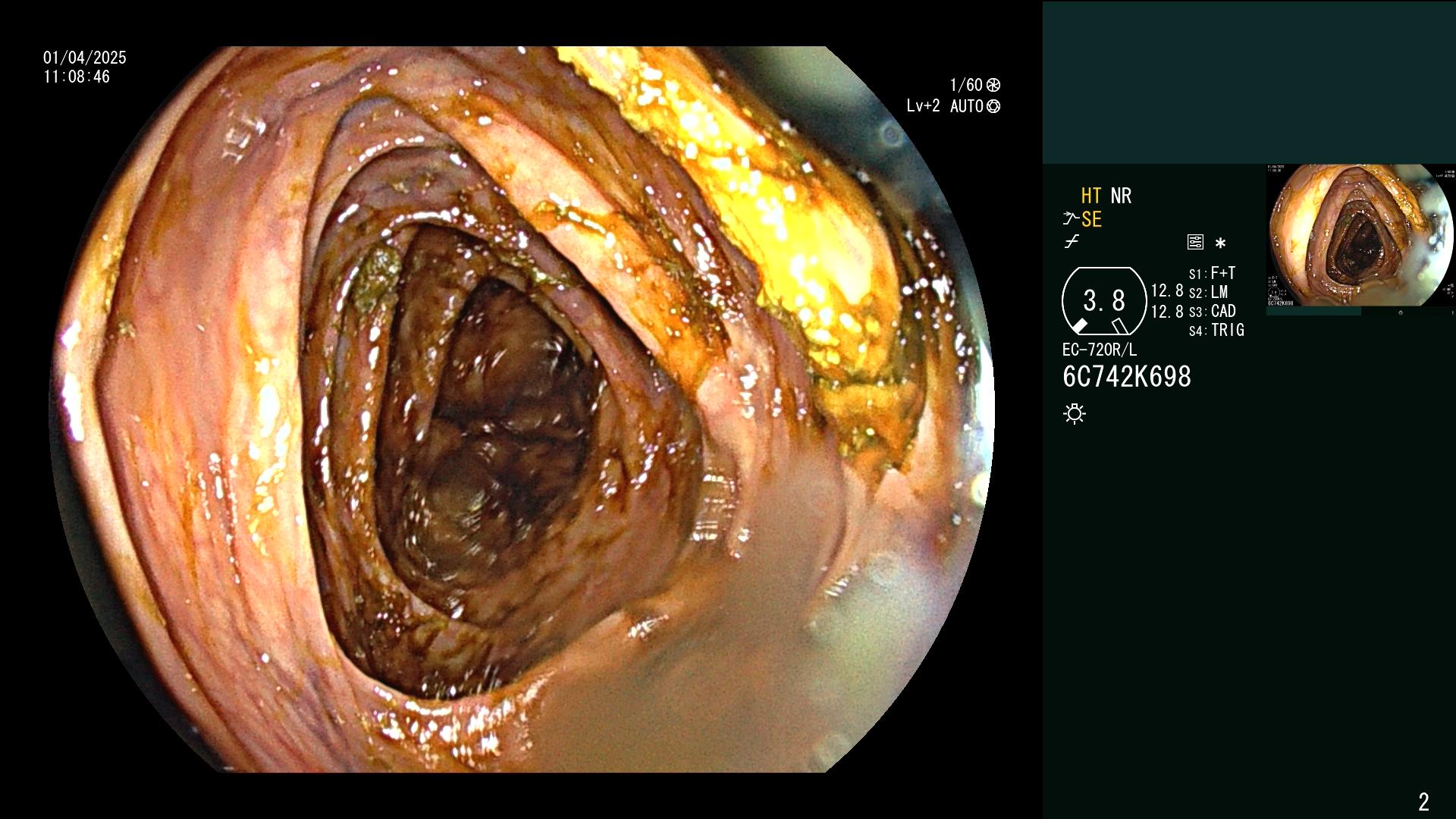Click the scope model EC-720R/L text
The width and height of the screenshot is (1456, 819).
pyautogui.click(x=1100, y=350)
